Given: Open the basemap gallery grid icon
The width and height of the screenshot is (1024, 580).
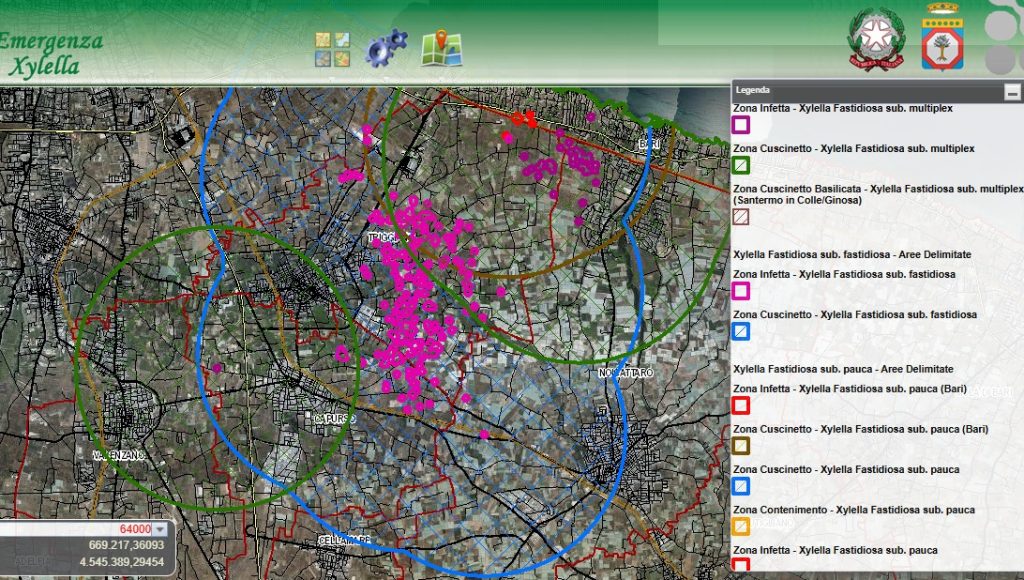Looking at the screenshot, I should coord(332,50).
